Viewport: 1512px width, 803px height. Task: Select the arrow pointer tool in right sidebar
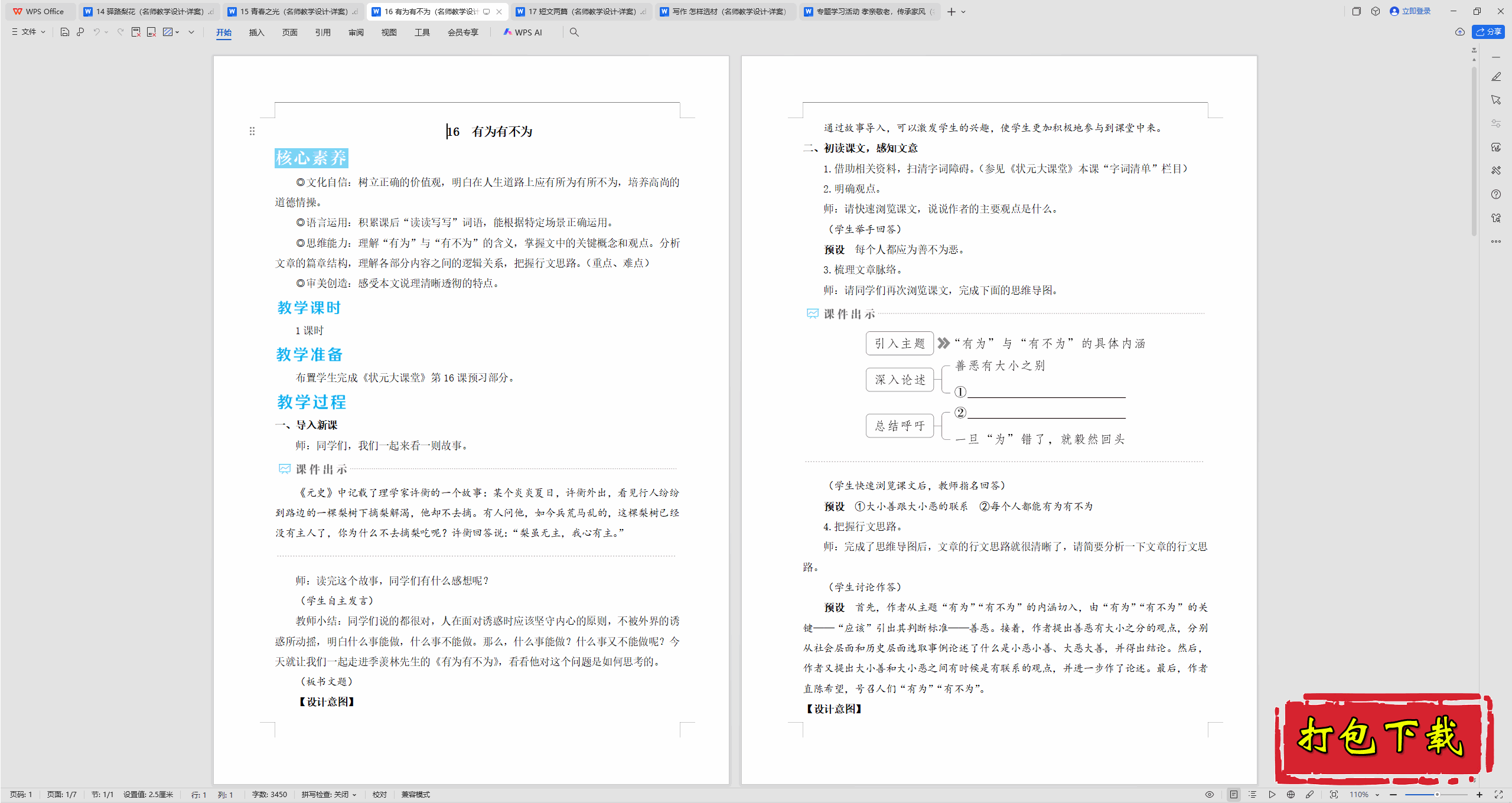(1495, 100)
